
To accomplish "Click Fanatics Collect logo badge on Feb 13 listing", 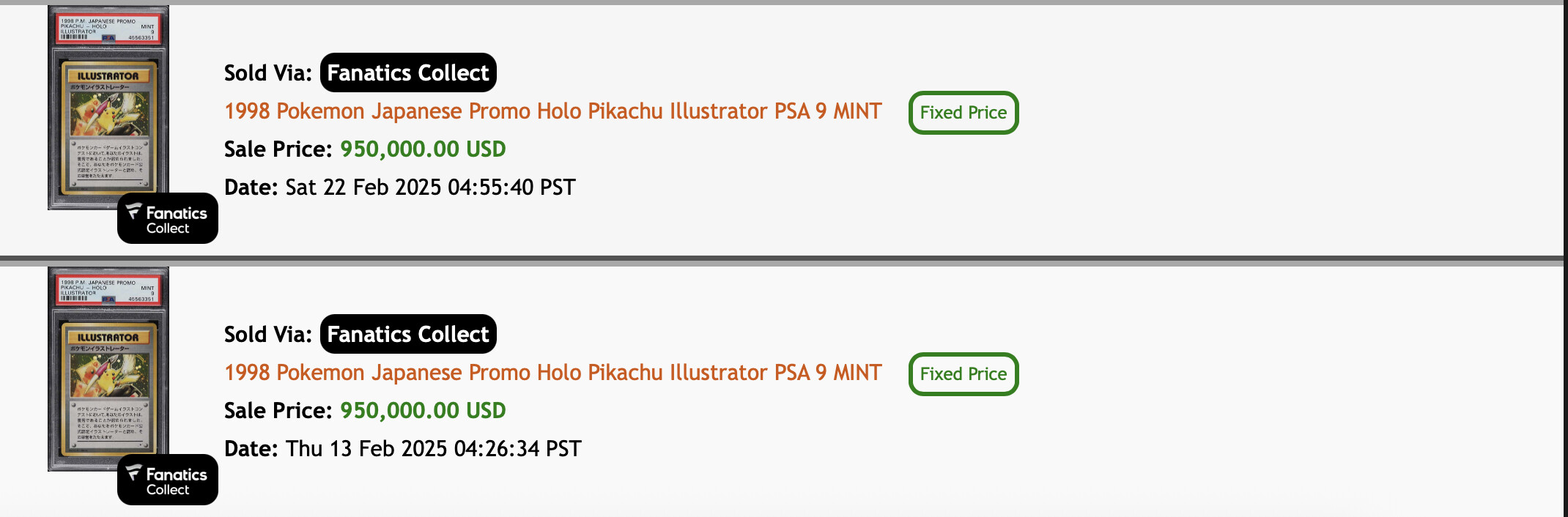I will point(168,480).
